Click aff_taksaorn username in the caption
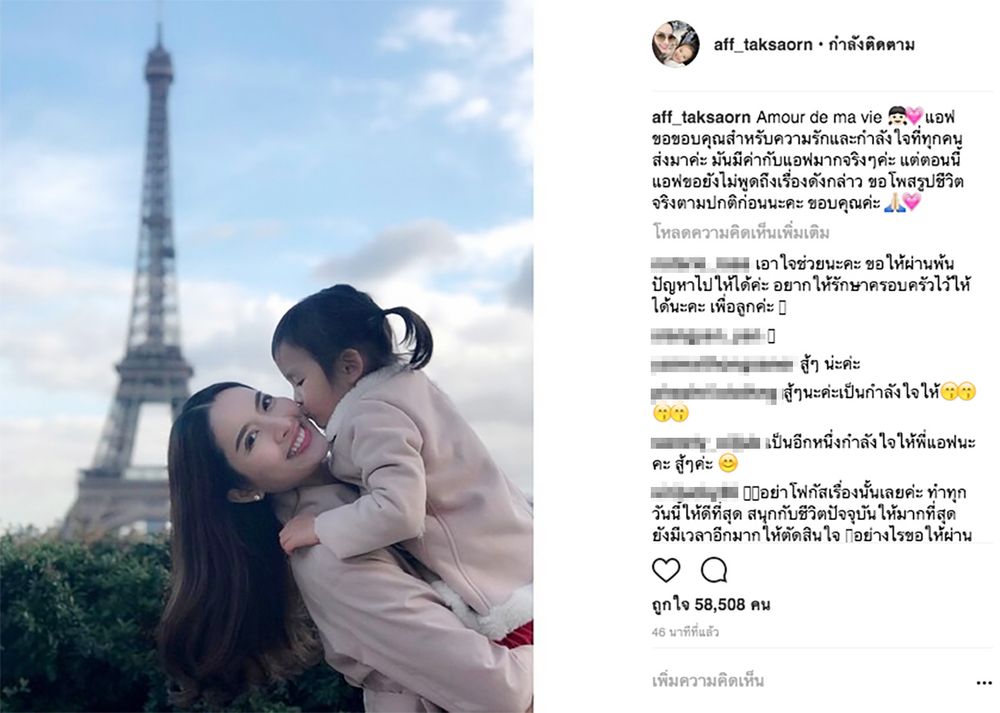This screenshot has height=713, width=1000. 702,117
